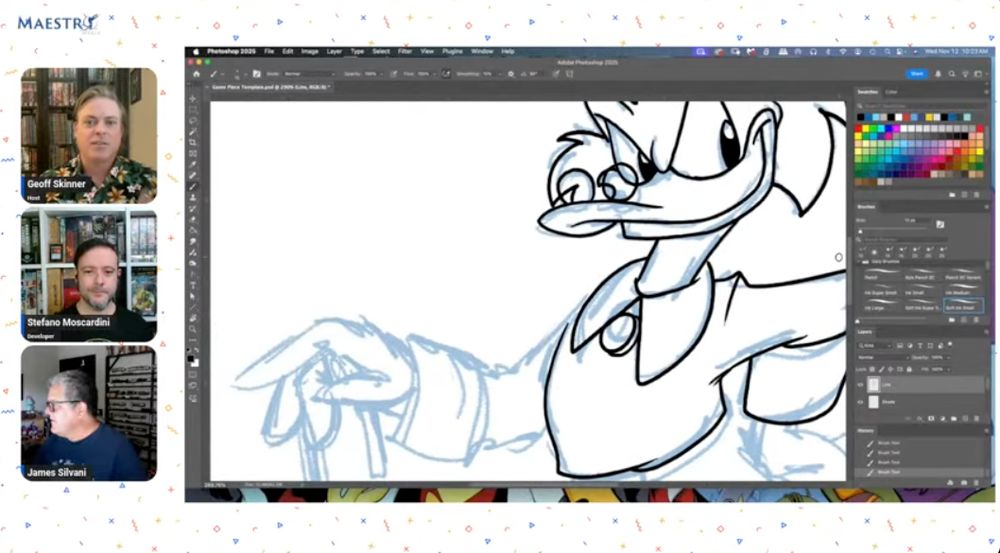This screenshot has width=1000, height=553.
Task: Select the Horizontal Type tool
Action: click(x=193, y=285)
